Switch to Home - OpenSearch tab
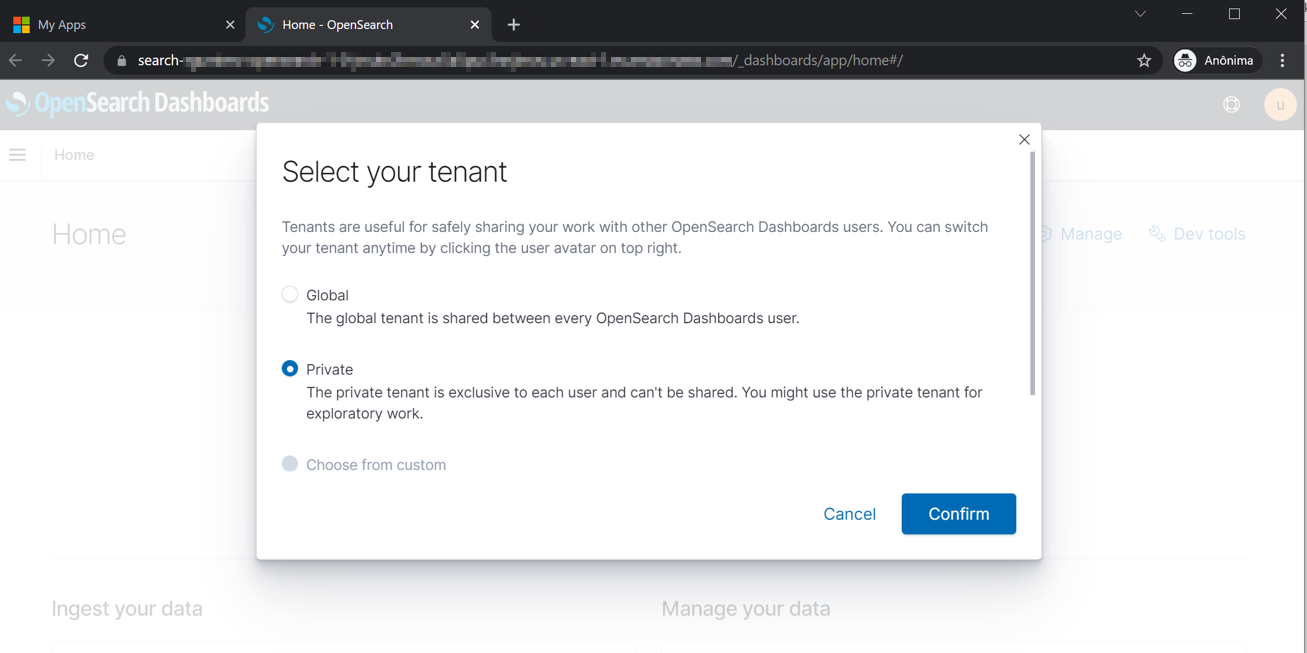The image size is (1307, 653). (x=368, y=24)
